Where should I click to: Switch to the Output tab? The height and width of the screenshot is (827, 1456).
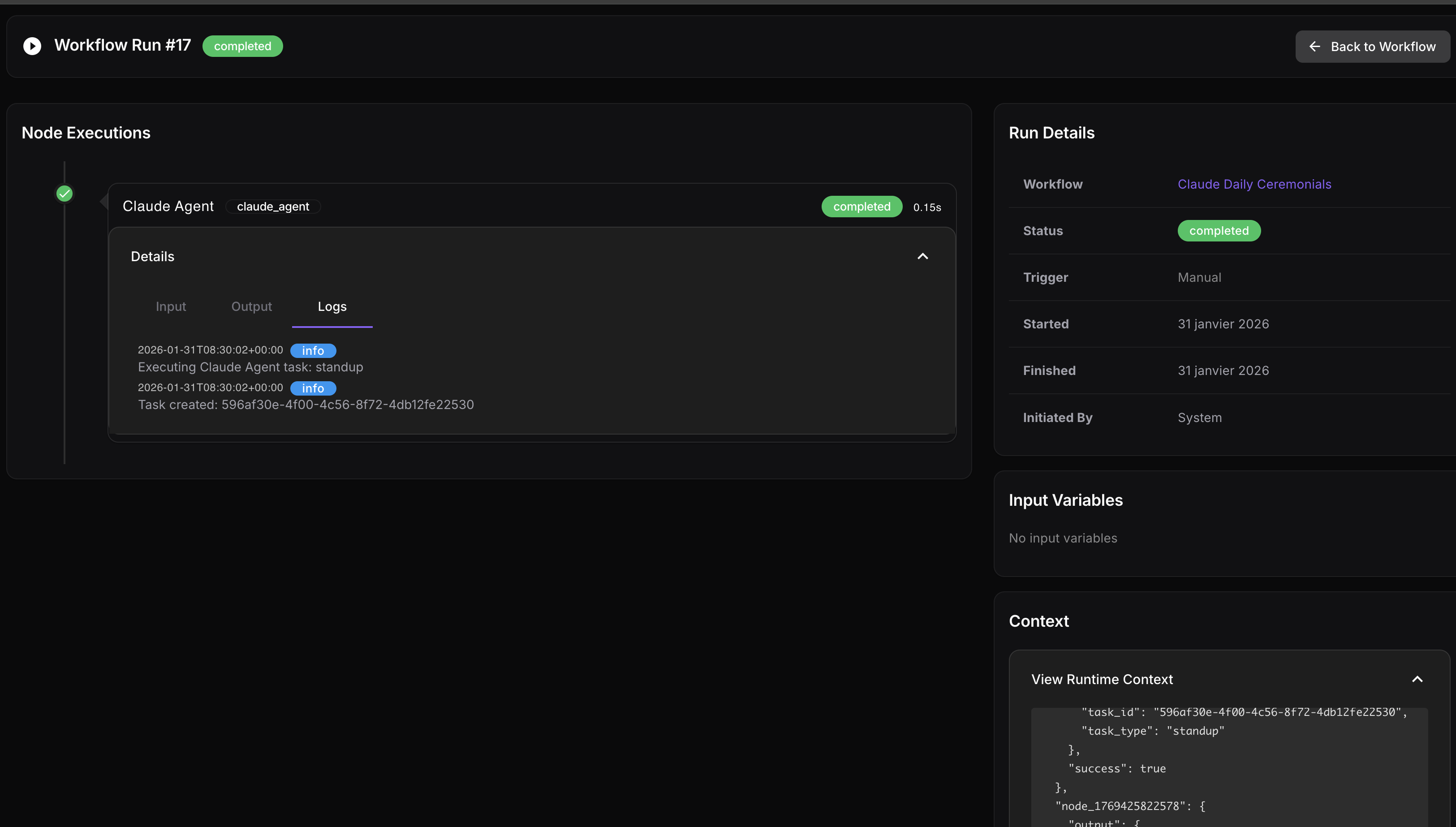click(x=252, y=307)
